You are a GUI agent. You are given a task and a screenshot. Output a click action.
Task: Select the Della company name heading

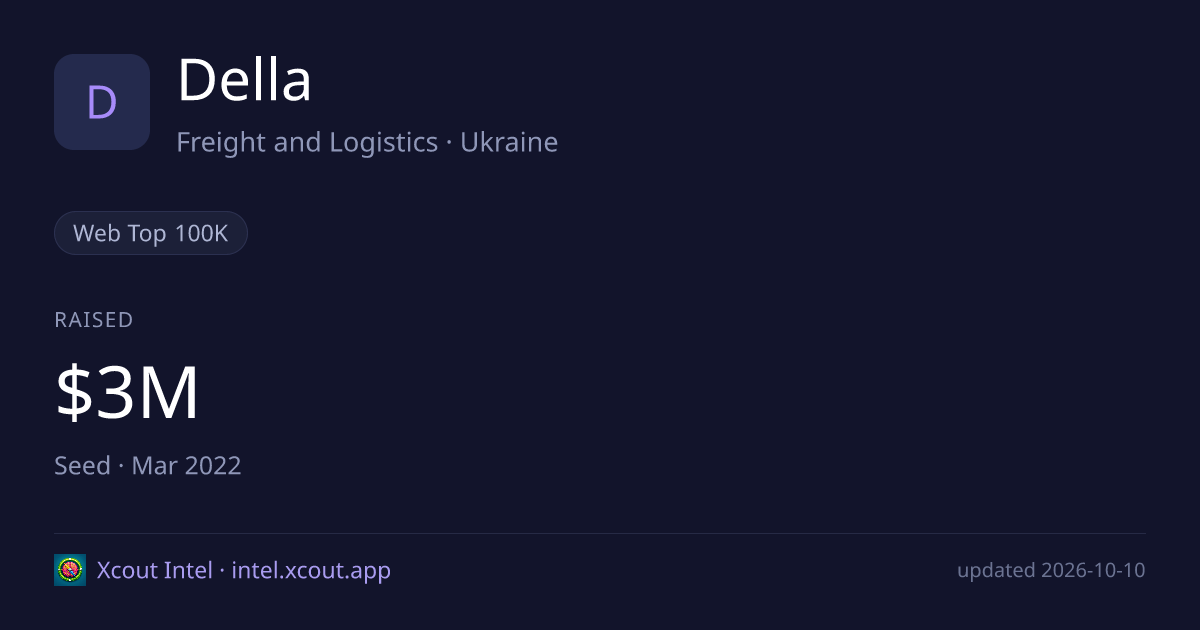(x=245, y=81)
